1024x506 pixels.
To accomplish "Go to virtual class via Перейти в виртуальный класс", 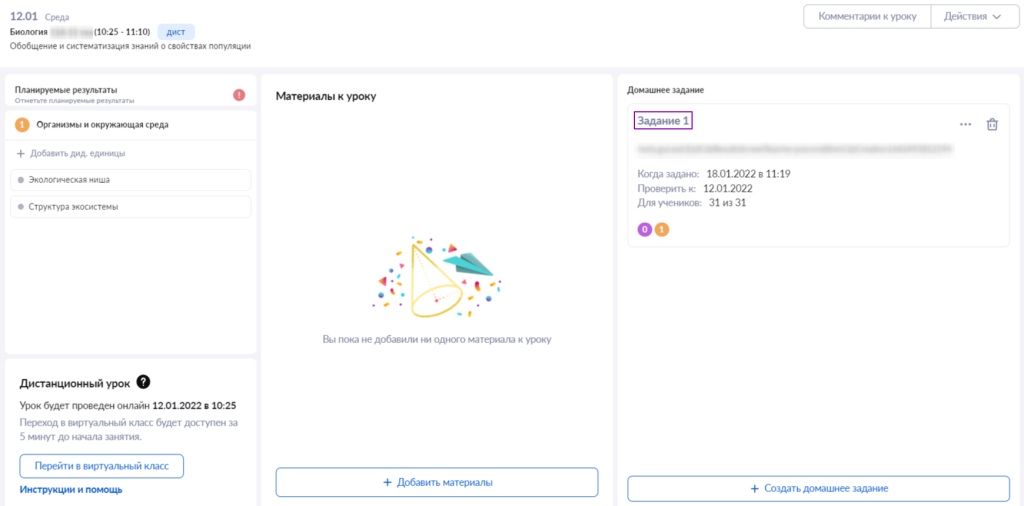I will coord(101,466).
